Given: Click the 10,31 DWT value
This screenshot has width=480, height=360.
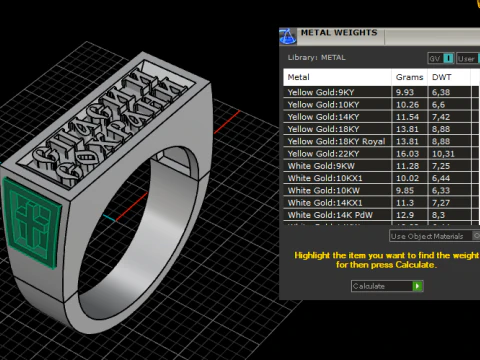Looking at the screenshot, I should [443, 154].
